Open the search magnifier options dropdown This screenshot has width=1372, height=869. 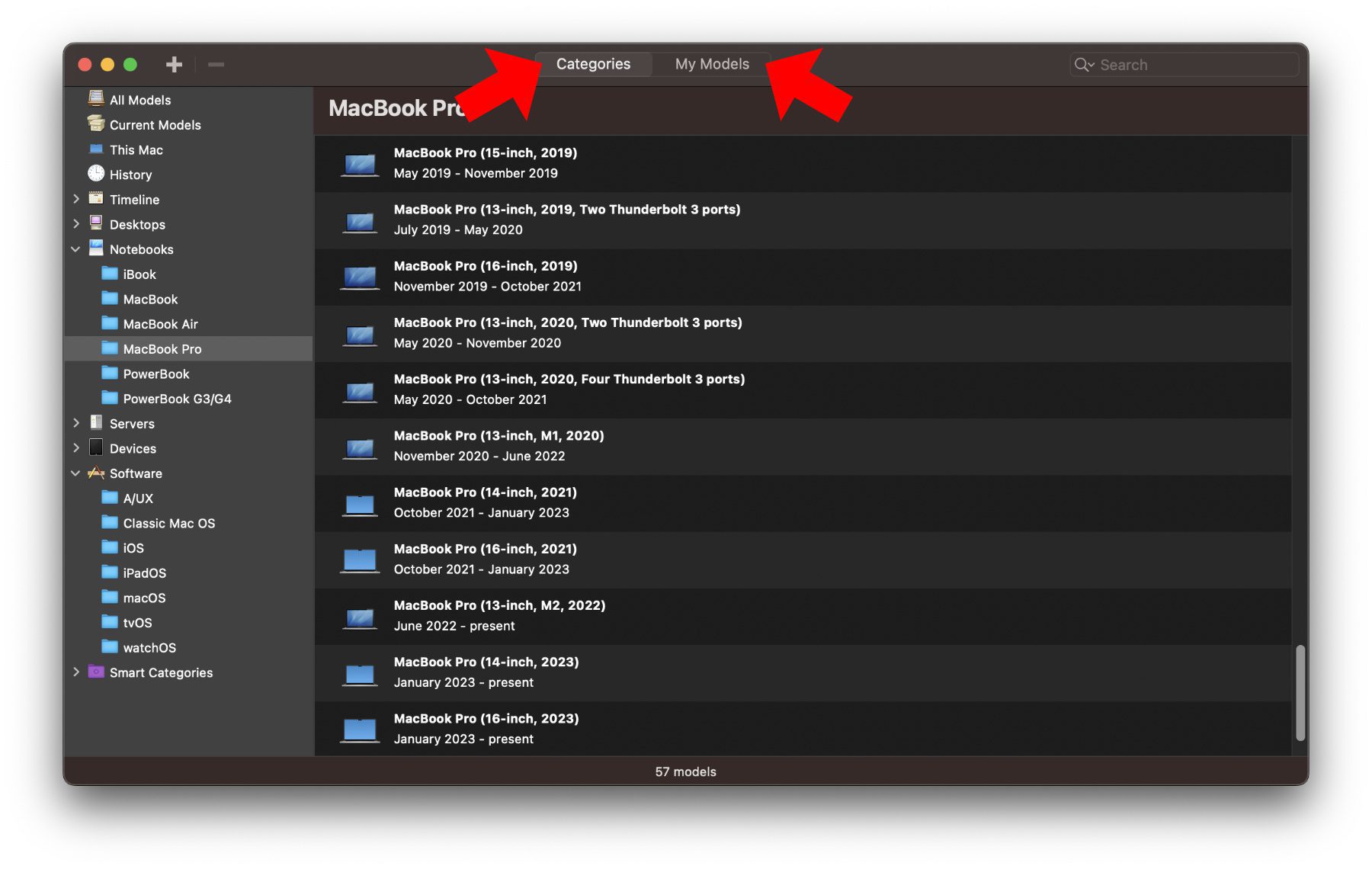click(x=1084, y=65)
